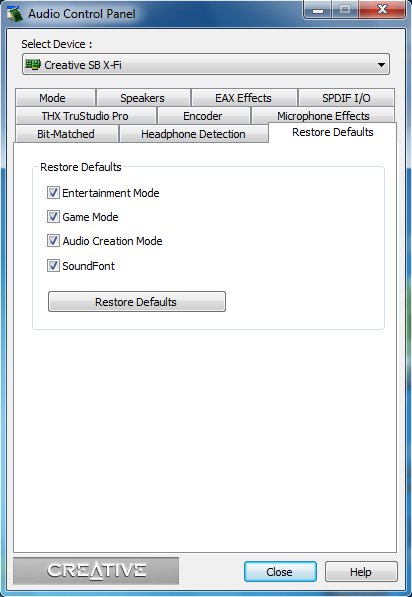Toggle the Game Mode checkbox

[53, 217]
